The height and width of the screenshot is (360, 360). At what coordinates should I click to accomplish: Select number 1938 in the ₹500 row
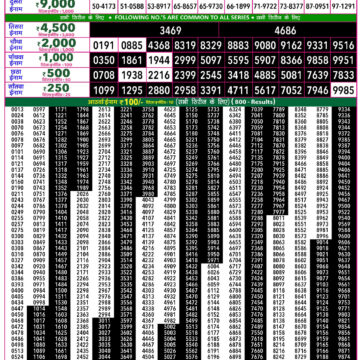coord(132,75)
